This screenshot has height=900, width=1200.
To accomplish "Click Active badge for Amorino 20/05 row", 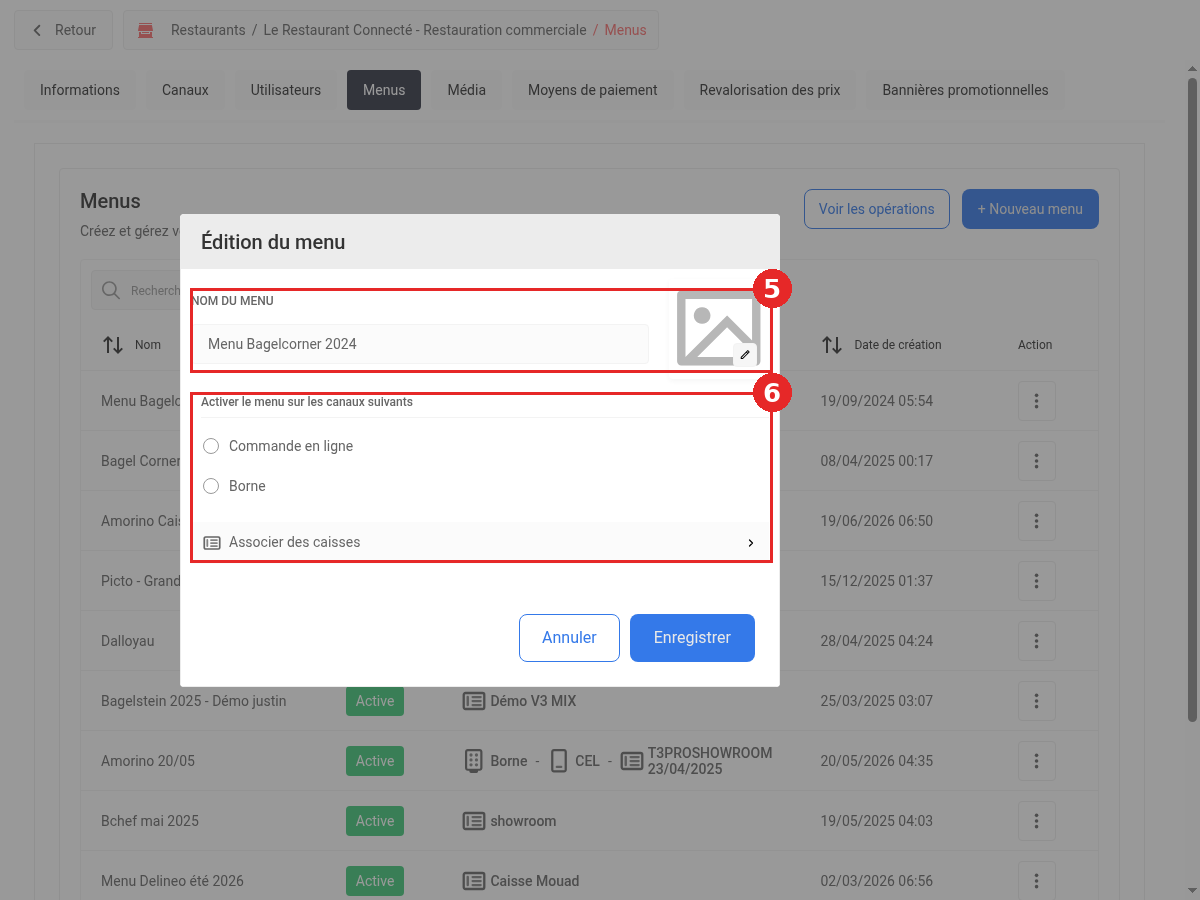I will (375, 761).
